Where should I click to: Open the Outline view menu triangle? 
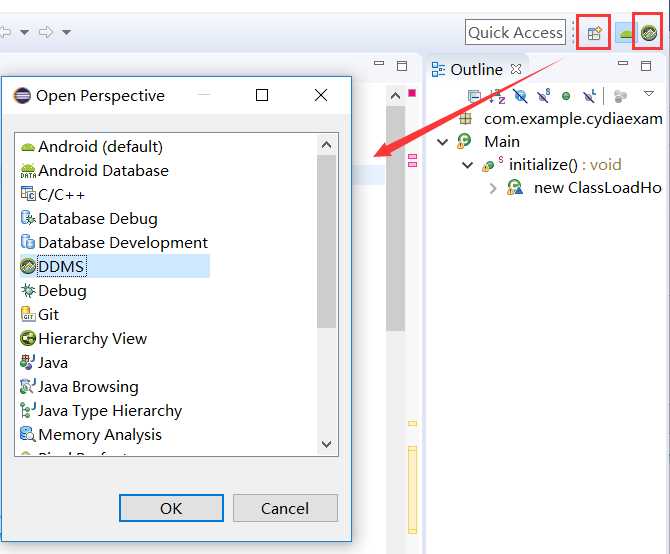click(649, 94)
